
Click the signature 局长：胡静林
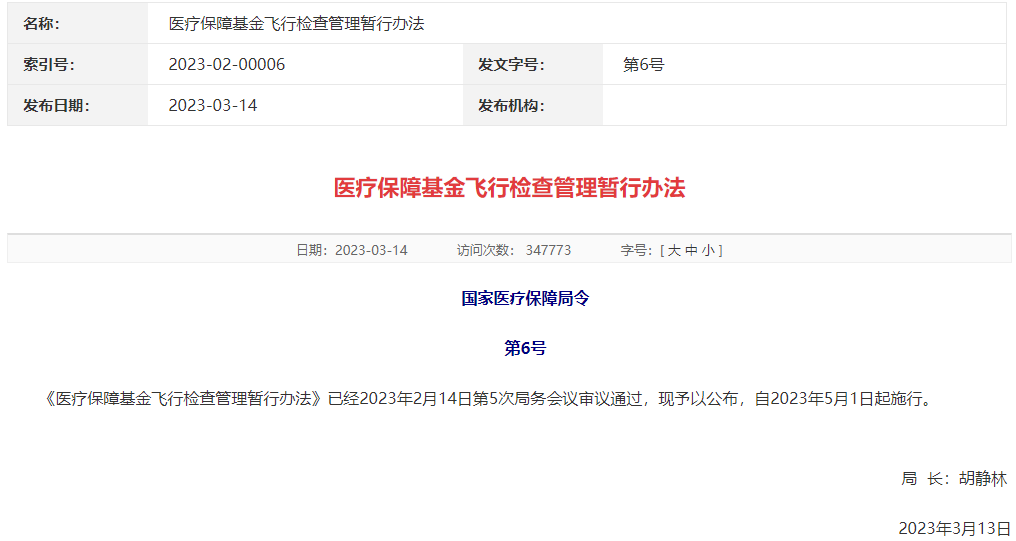coord(953,479)
